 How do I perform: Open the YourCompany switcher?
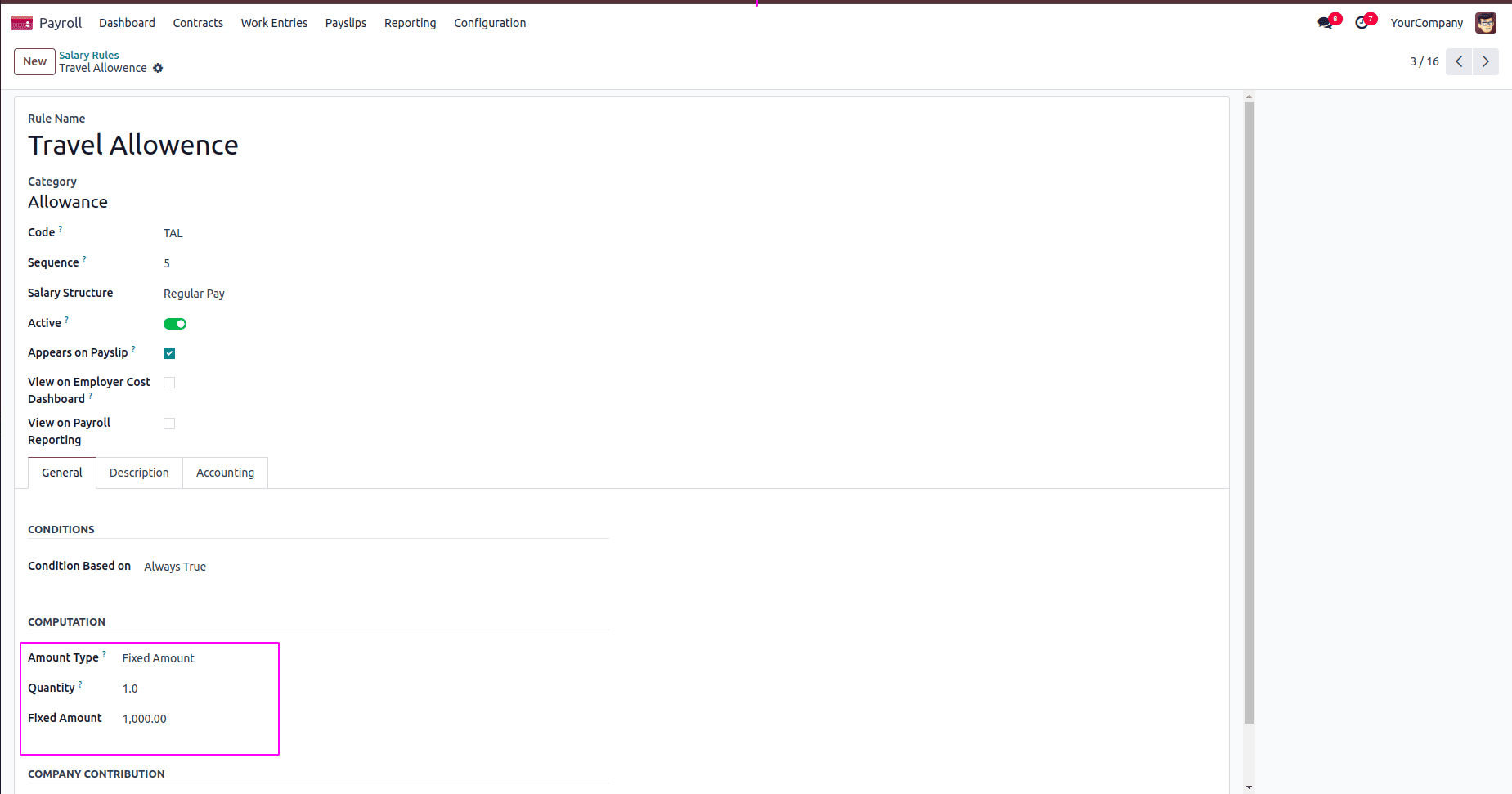tap(1427, 23)
